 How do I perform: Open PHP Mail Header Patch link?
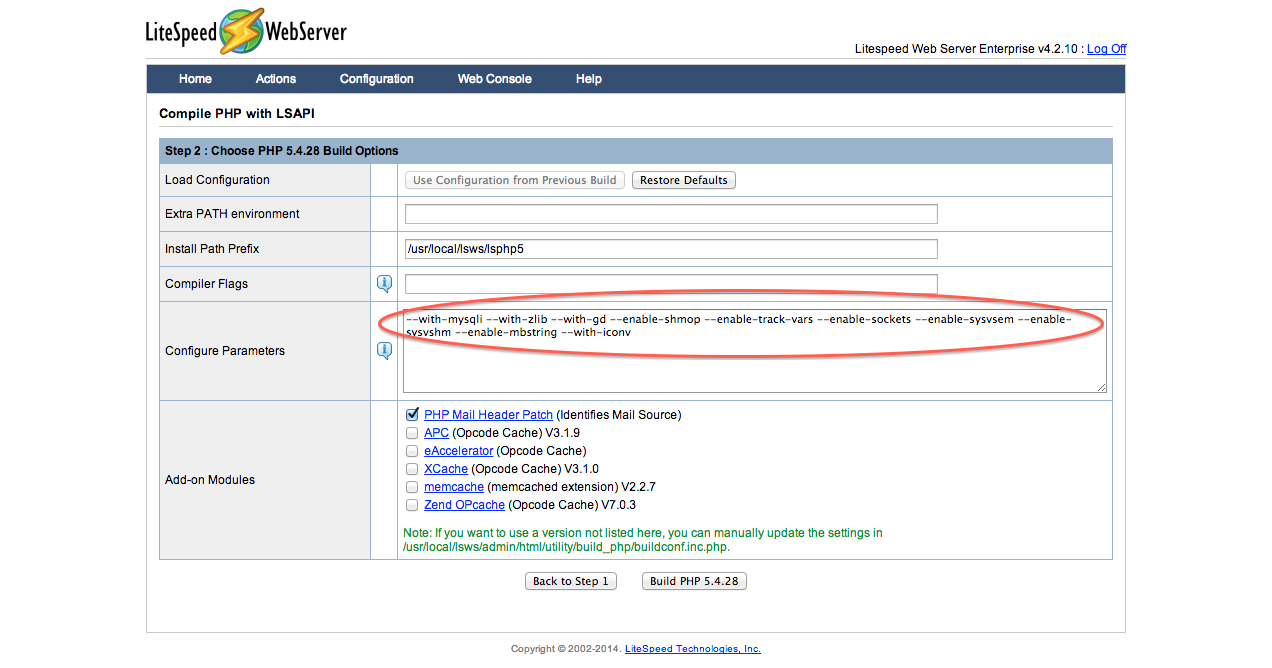(x=488, y=415)
